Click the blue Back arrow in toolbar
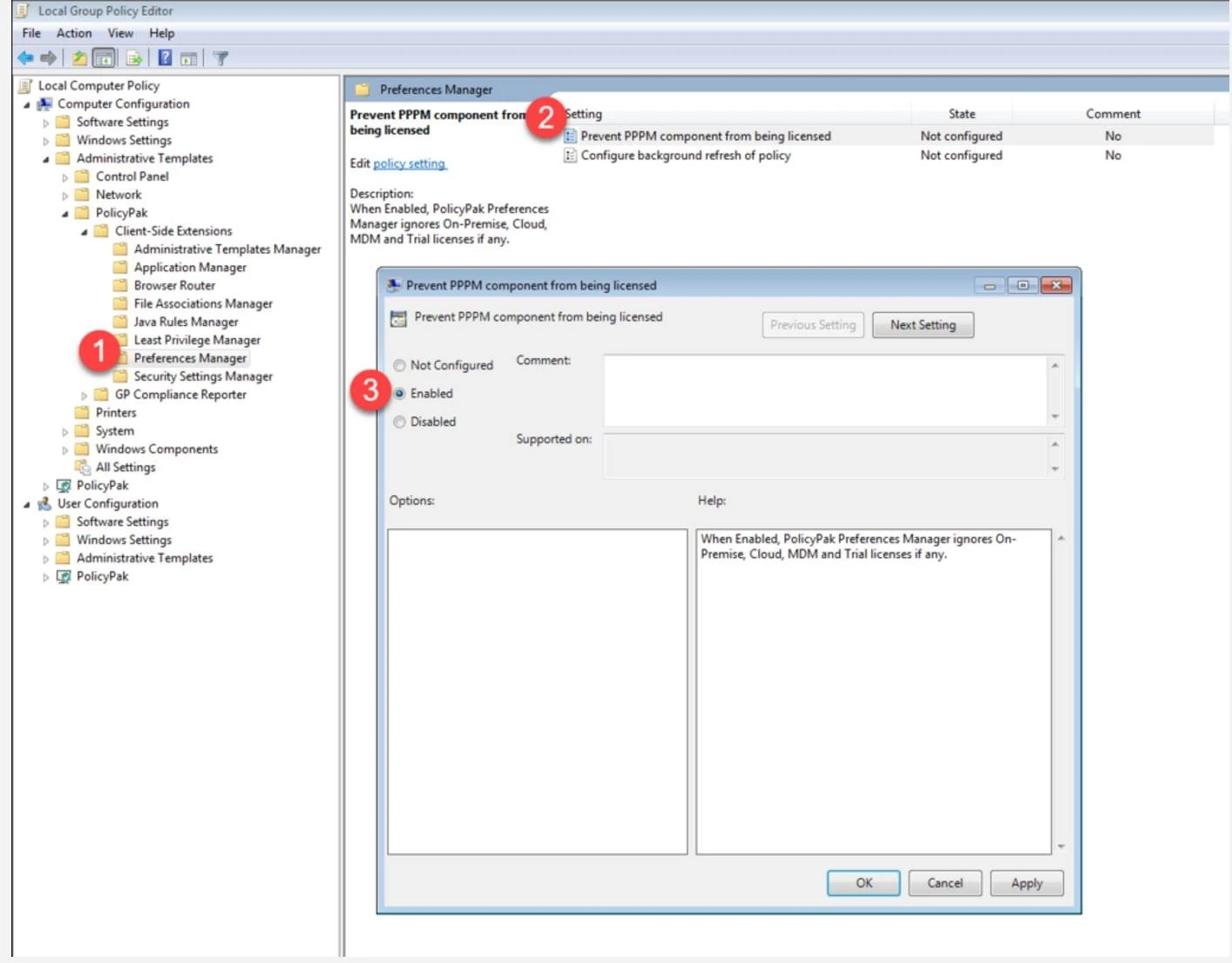This screenshot has height=963, width=1232. point(25,58)
